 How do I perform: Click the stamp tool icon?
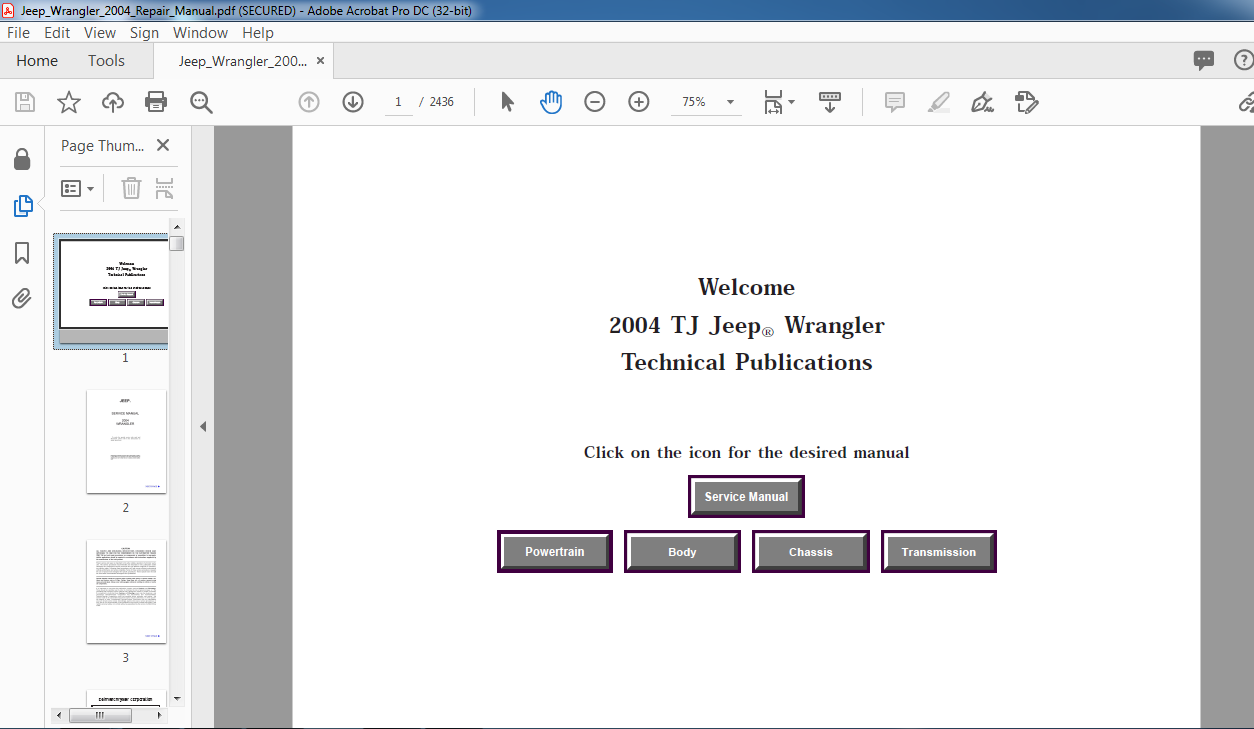coord(1026,102)
